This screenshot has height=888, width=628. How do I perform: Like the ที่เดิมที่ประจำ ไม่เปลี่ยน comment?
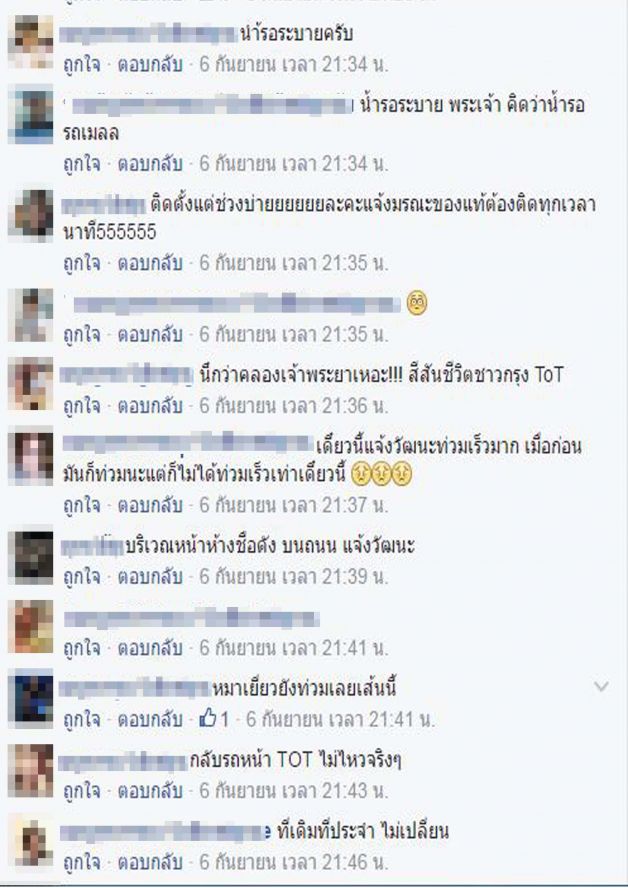click(82, 862)
